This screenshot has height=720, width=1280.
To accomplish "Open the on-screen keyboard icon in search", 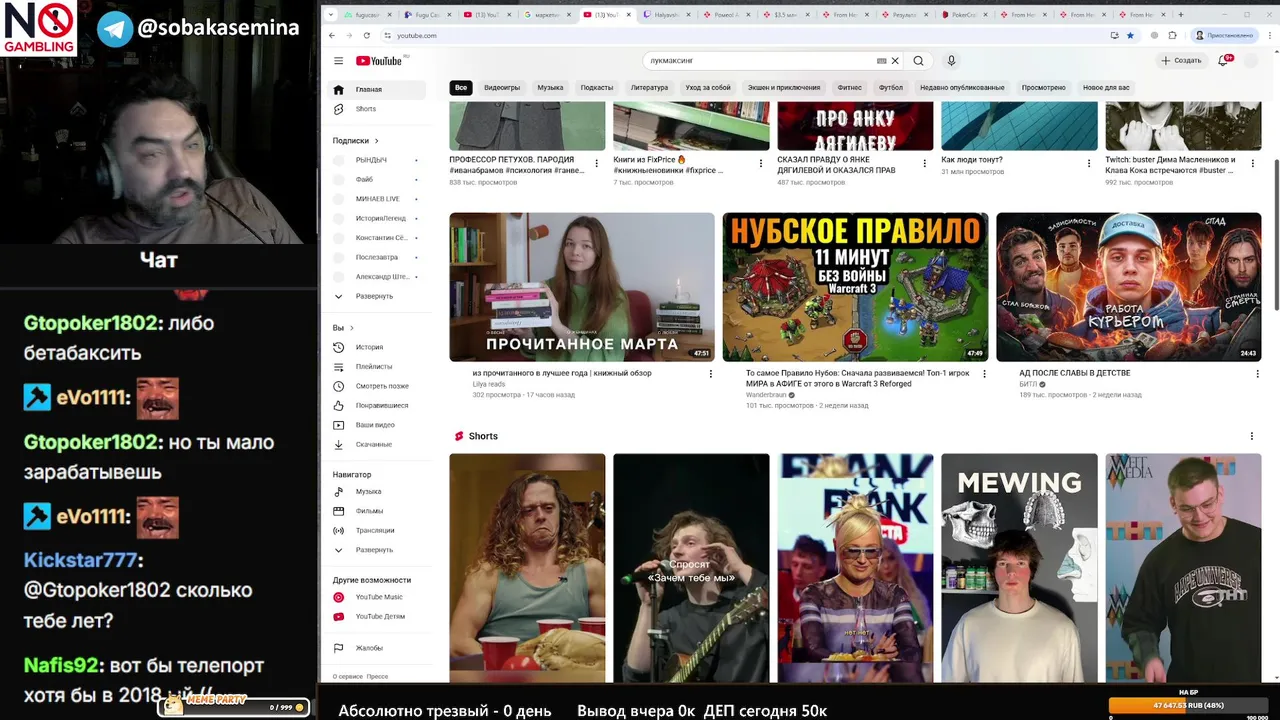I will [881, 61].
